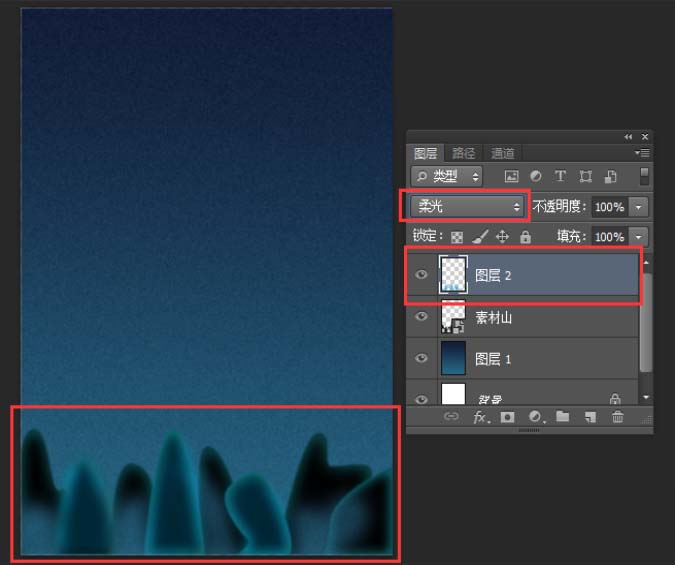This screenshot has width=675, height=565.
Task: Hide the 素材山 layer
Action: (x=421, y=317)
